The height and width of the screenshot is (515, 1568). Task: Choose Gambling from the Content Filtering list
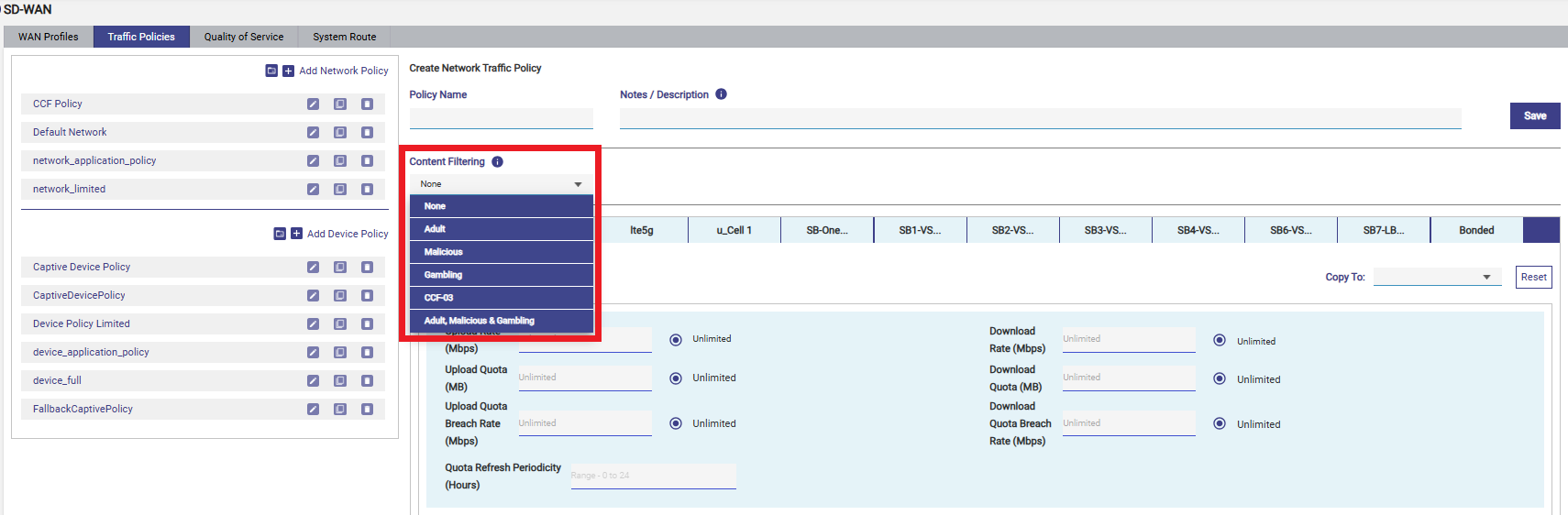[x=502, y=275]
